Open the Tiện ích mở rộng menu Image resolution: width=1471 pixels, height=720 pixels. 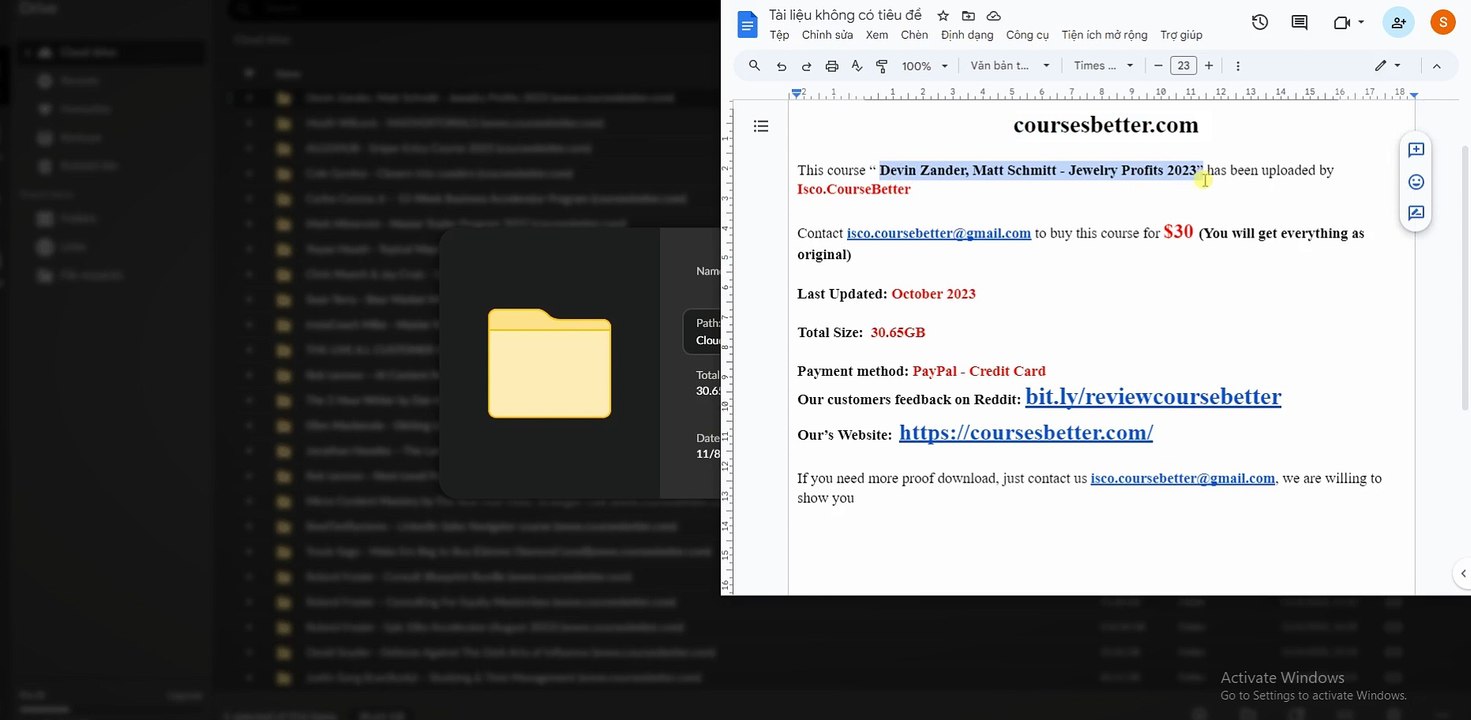pos(1104,35)
